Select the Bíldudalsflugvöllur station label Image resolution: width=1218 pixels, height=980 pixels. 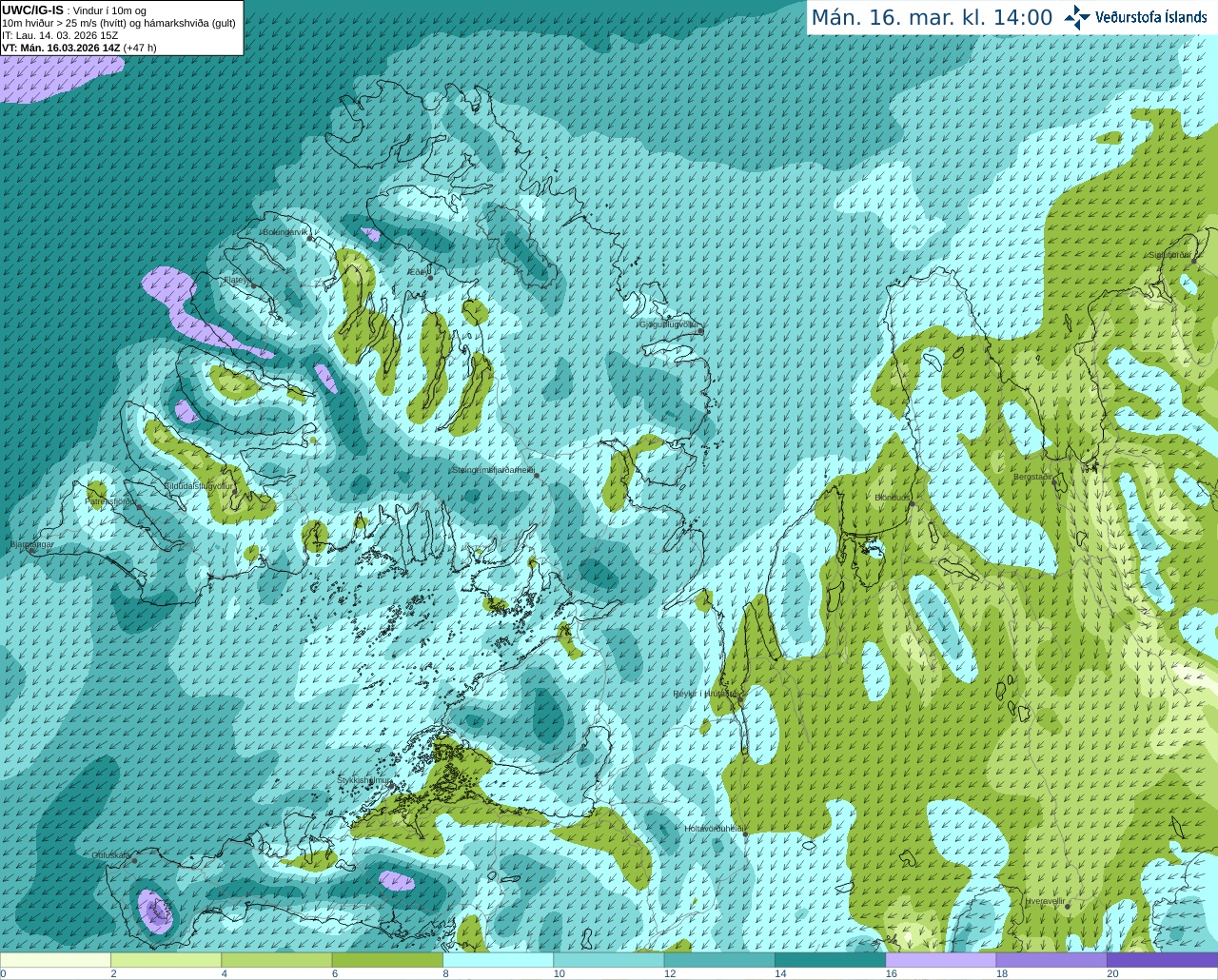pos(198,485)
